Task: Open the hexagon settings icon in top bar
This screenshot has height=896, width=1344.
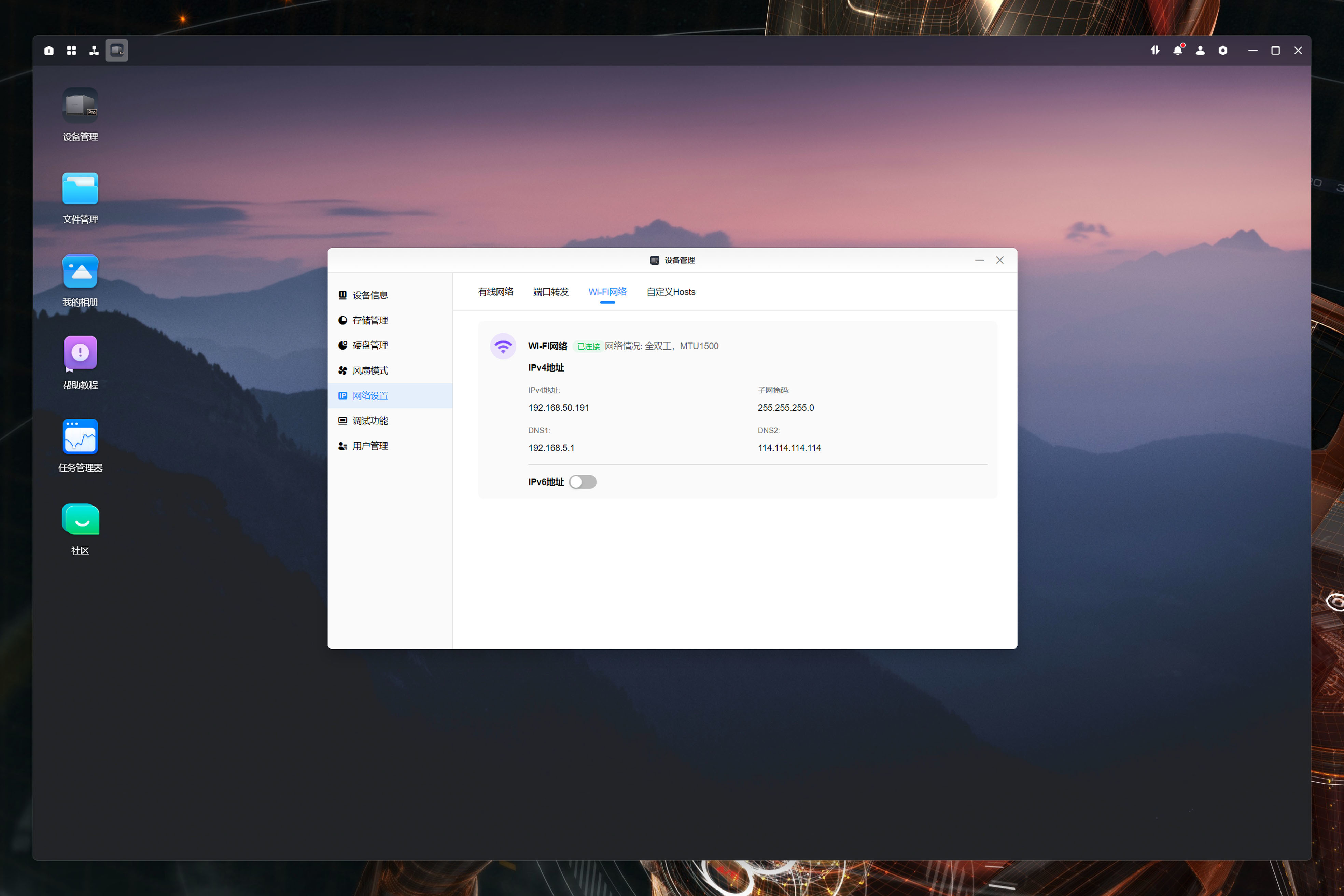Action: [1223, 51]
